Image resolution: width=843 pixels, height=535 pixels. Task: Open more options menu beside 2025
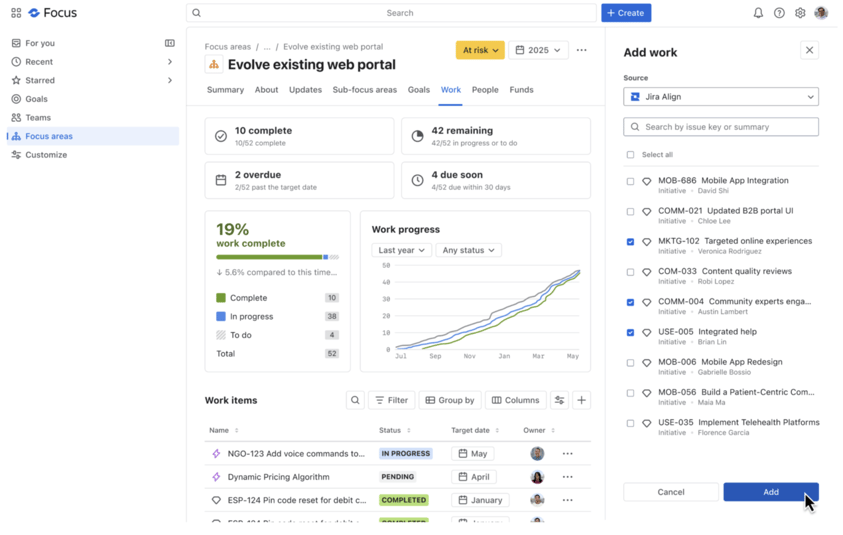[581, 50]
